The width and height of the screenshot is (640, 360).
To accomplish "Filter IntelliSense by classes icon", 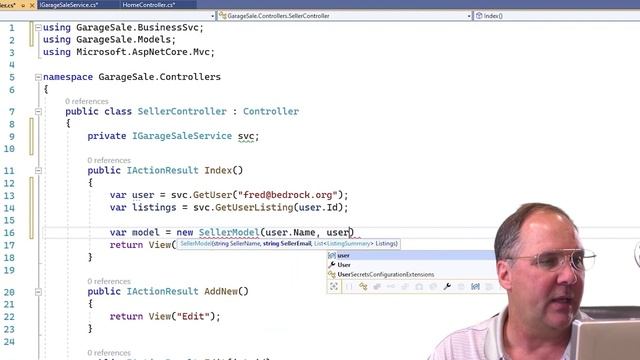I will pos(363,287).
